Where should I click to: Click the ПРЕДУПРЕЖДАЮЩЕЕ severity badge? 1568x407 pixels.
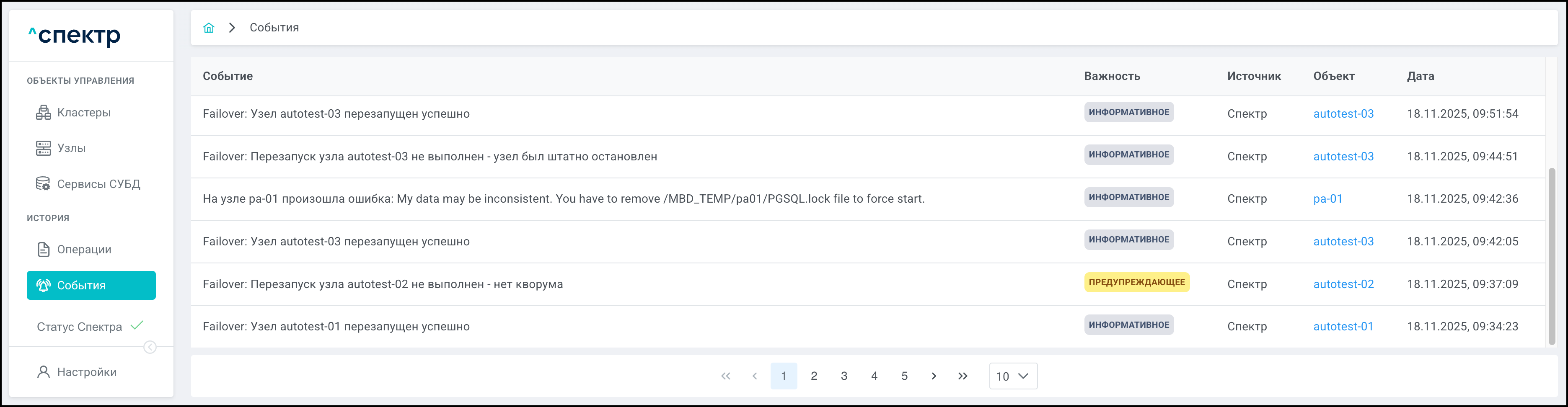(x=1136, y=282)
